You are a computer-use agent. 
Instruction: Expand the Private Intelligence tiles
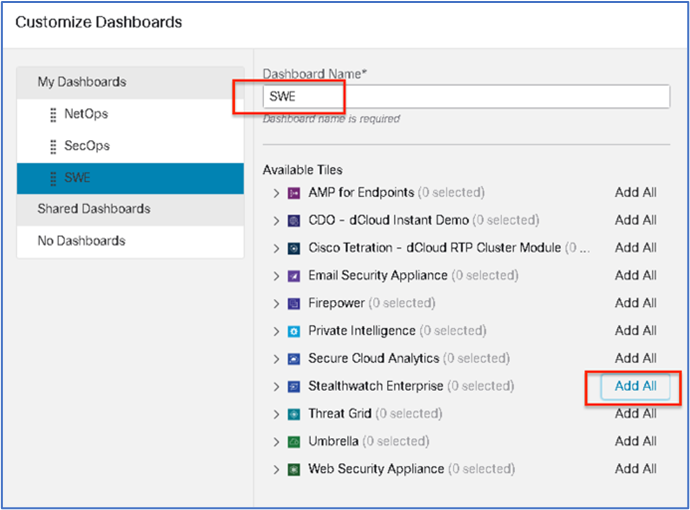(x=276, y=331)
